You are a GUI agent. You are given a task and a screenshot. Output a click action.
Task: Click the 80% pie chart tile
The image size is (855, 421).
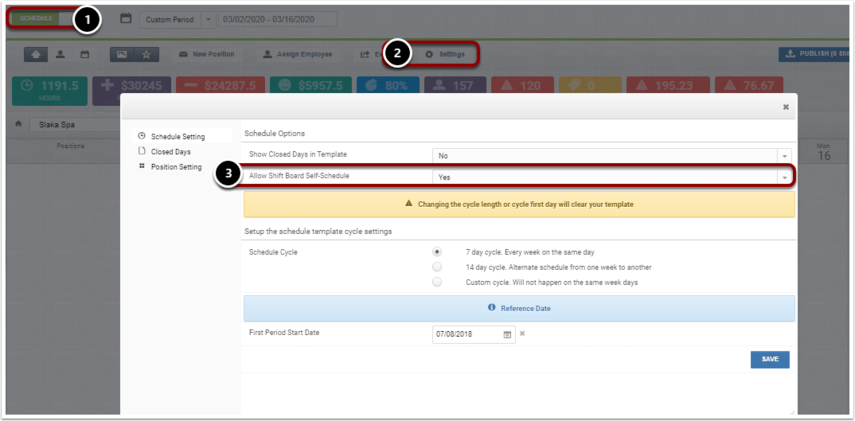(x=388, y=86)
